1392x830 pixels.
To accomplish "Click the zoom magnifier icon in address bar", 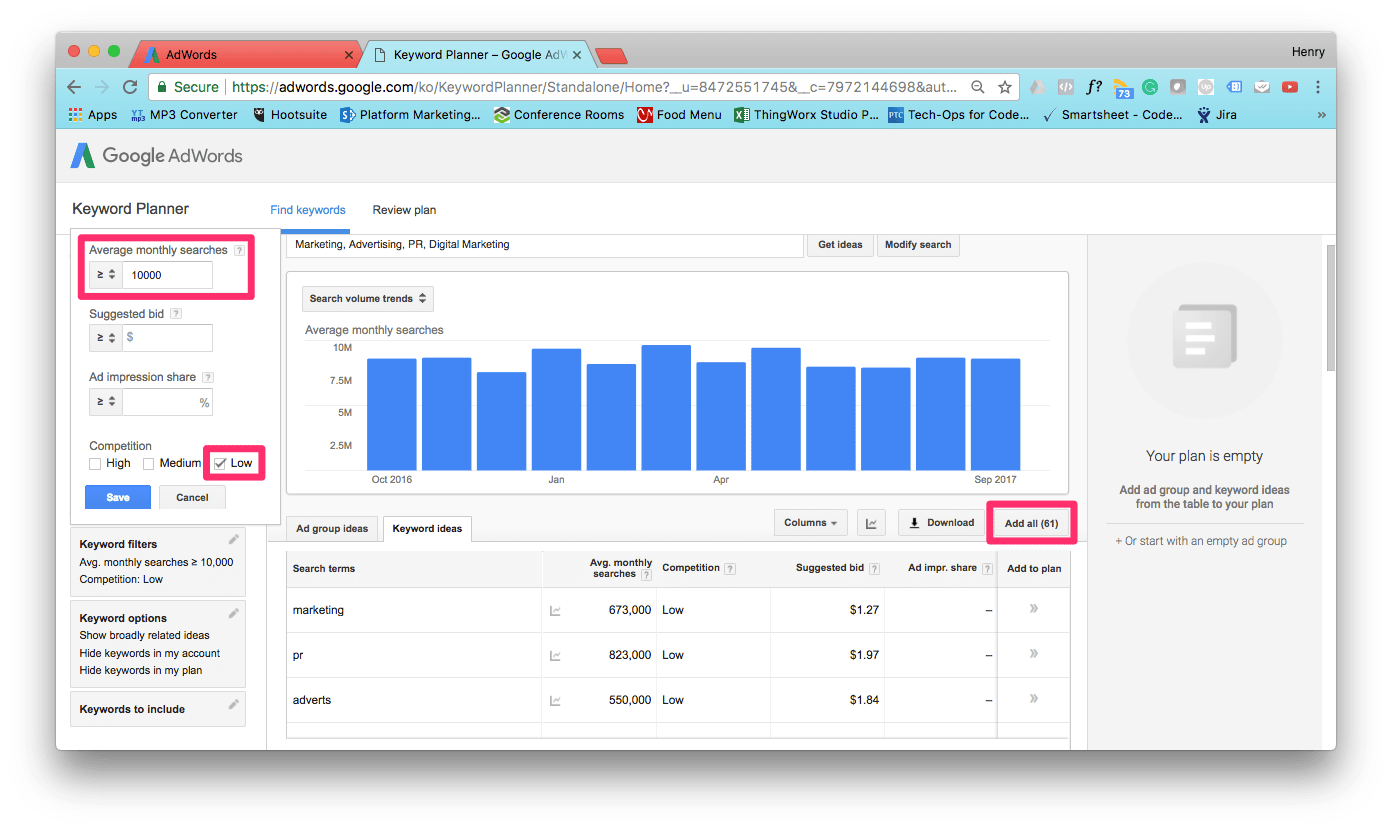I will click(978, 87).
